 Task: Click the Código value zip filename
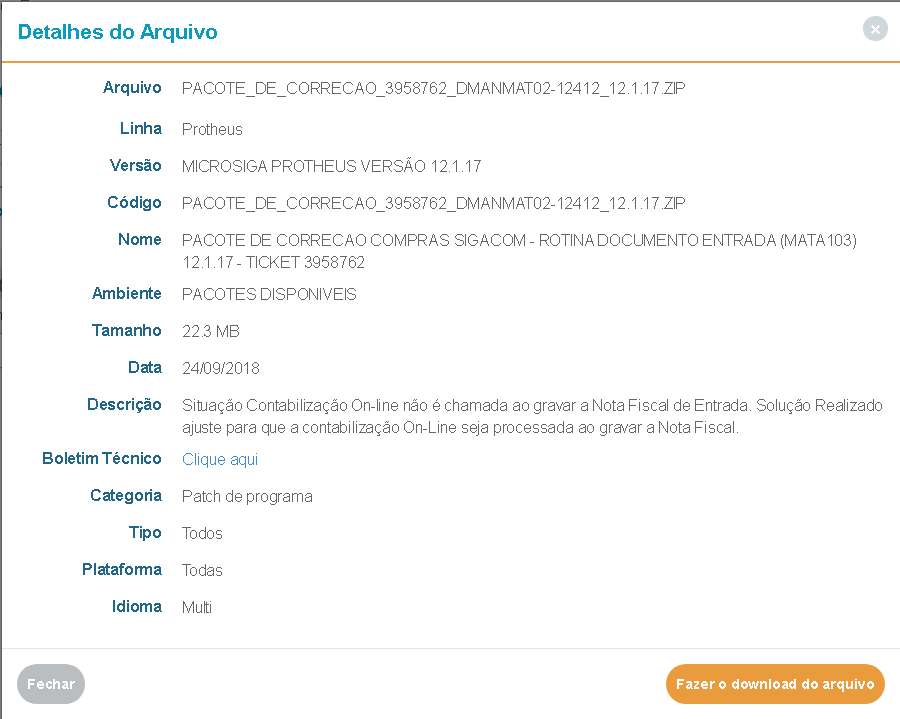[433, 203]
